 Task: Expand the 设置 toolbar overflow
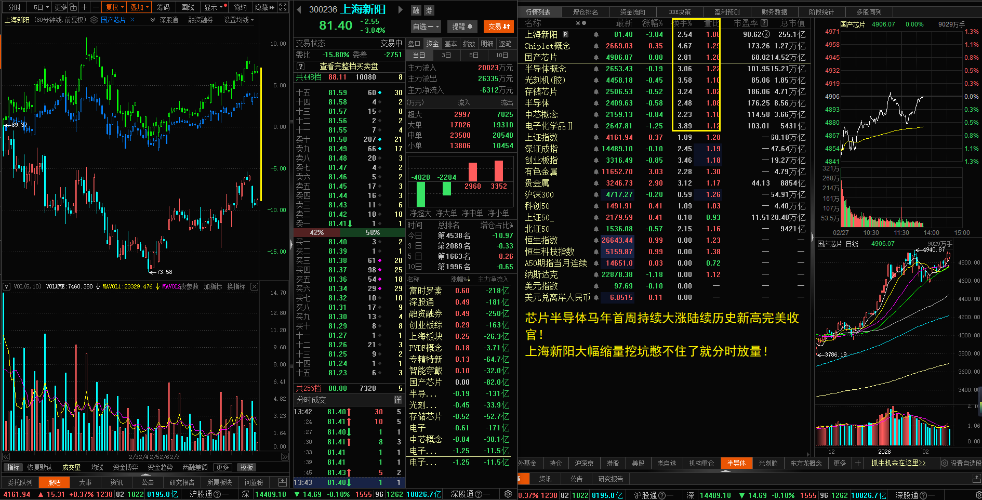(x=265, y=8)
